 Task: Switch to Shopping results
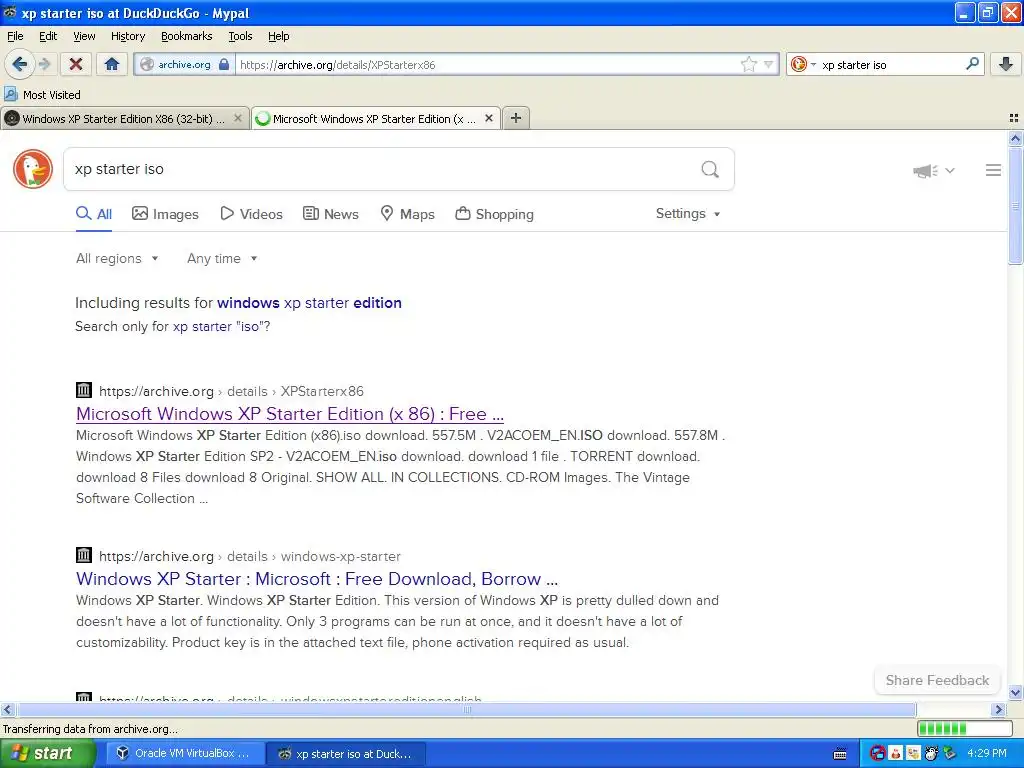494,214
